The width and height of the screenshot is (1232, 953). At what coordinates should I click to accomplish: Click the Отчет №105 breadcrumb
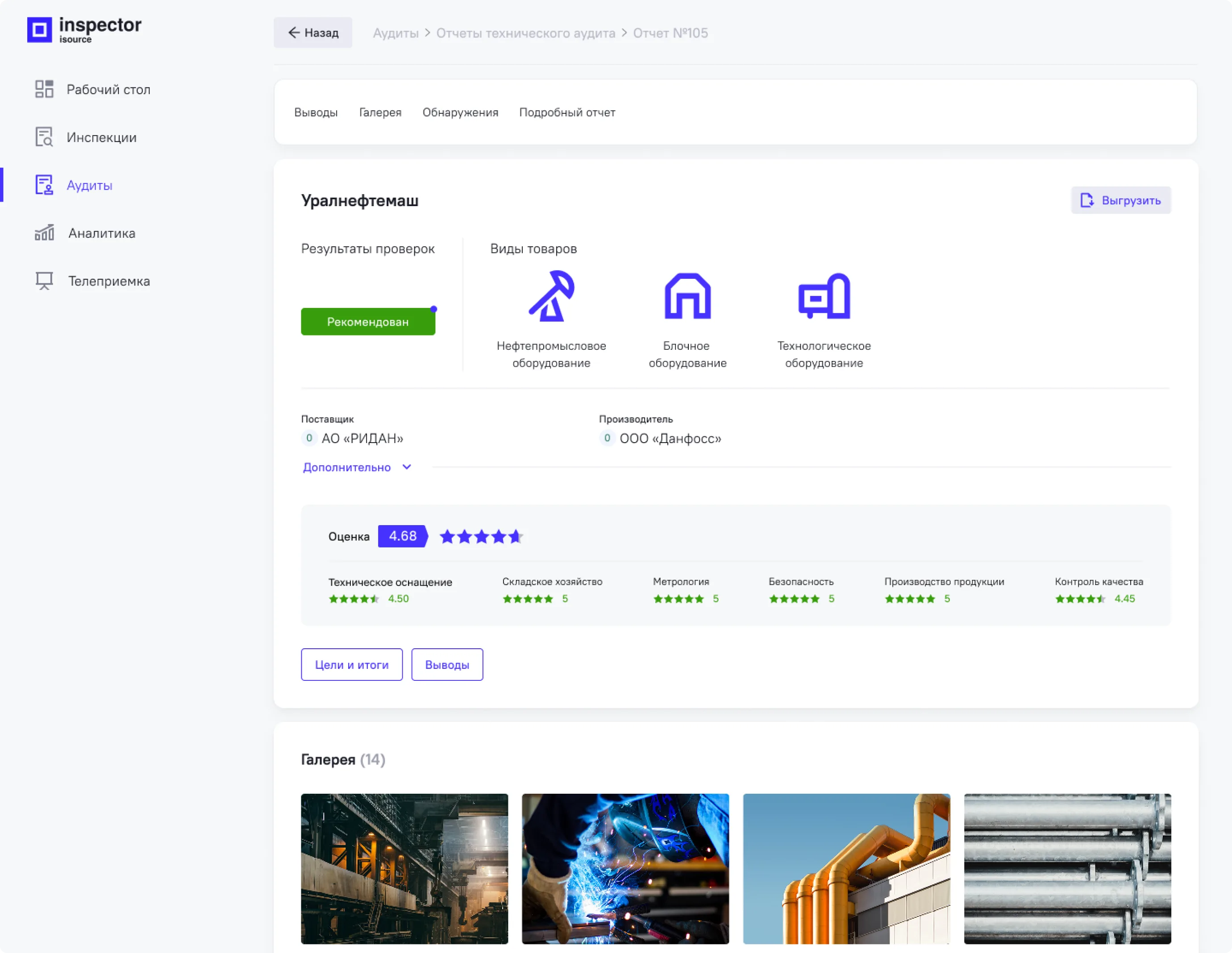670,33
